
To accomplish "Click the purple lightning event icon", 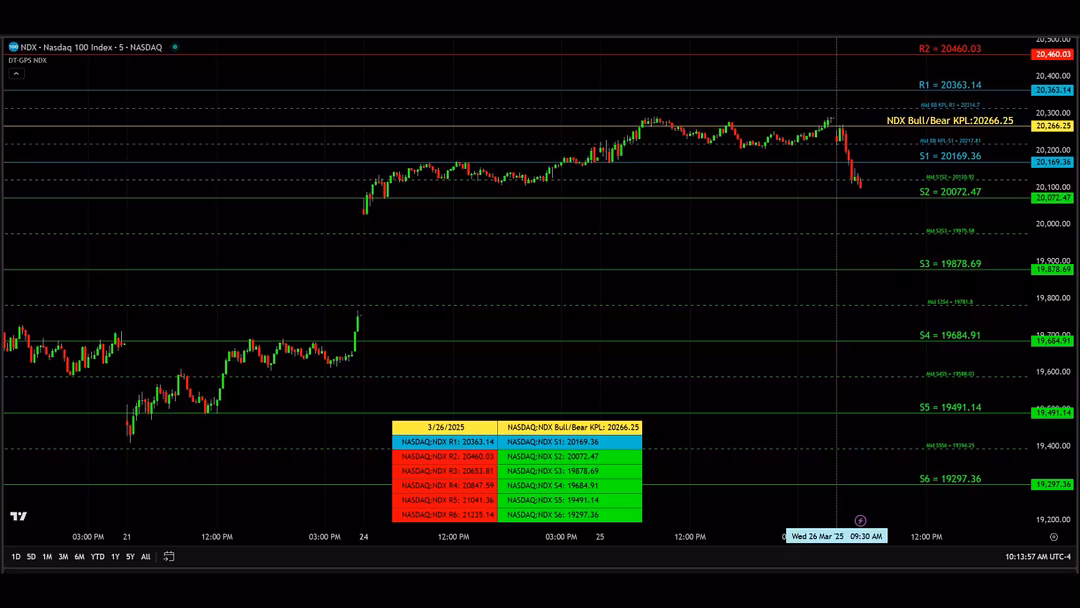I will 860,521.
